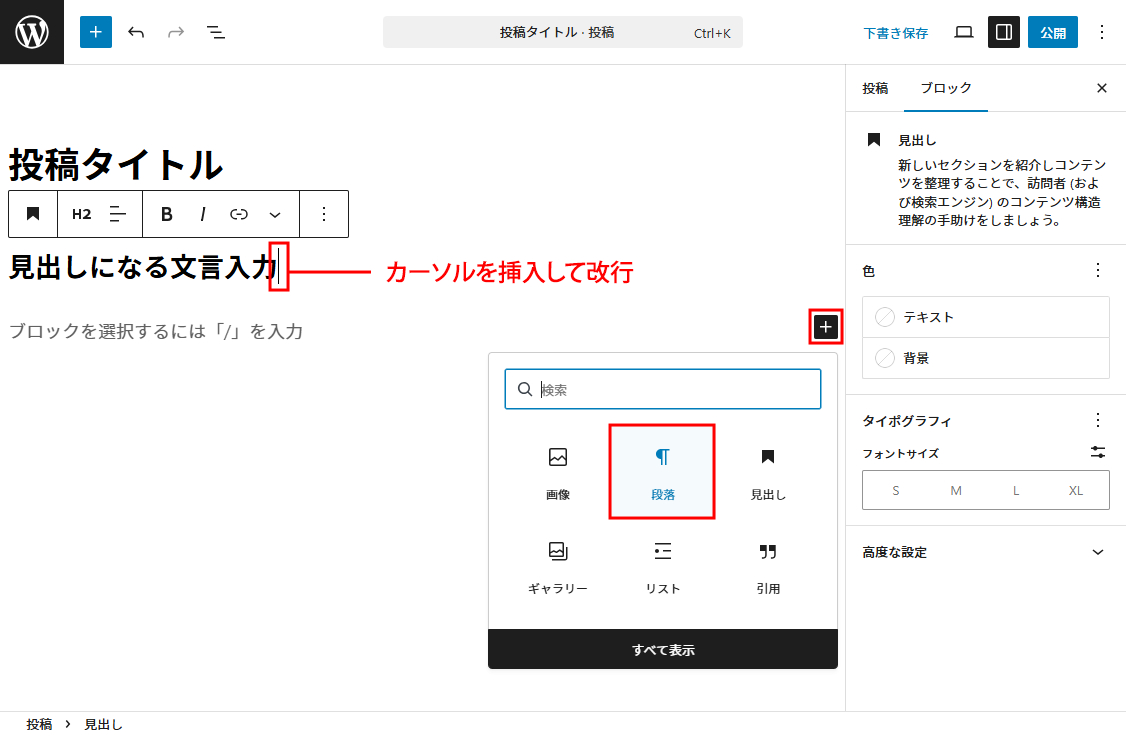Screen dimensions: 1126x736
Task: Insert a 画像 image block
Action: point(558,472)
